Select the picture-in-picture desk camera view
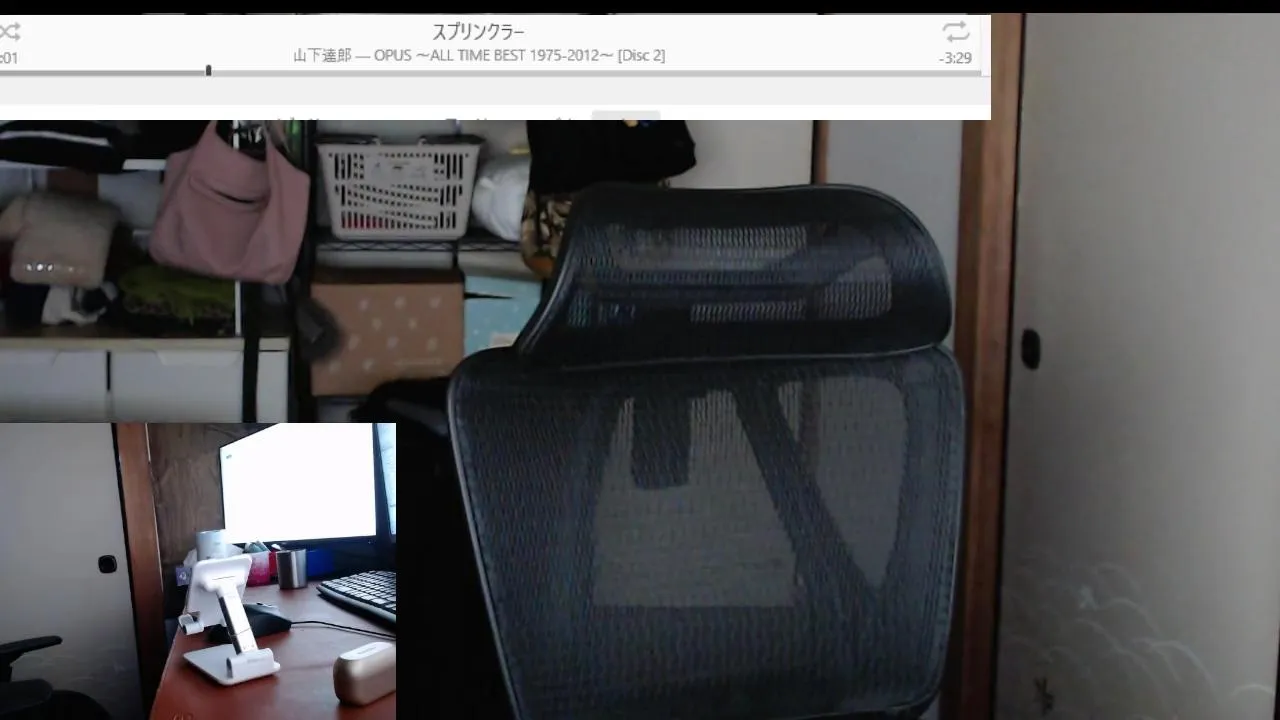The width and height of the screenshot is (1280, 720). click(198, 571)
